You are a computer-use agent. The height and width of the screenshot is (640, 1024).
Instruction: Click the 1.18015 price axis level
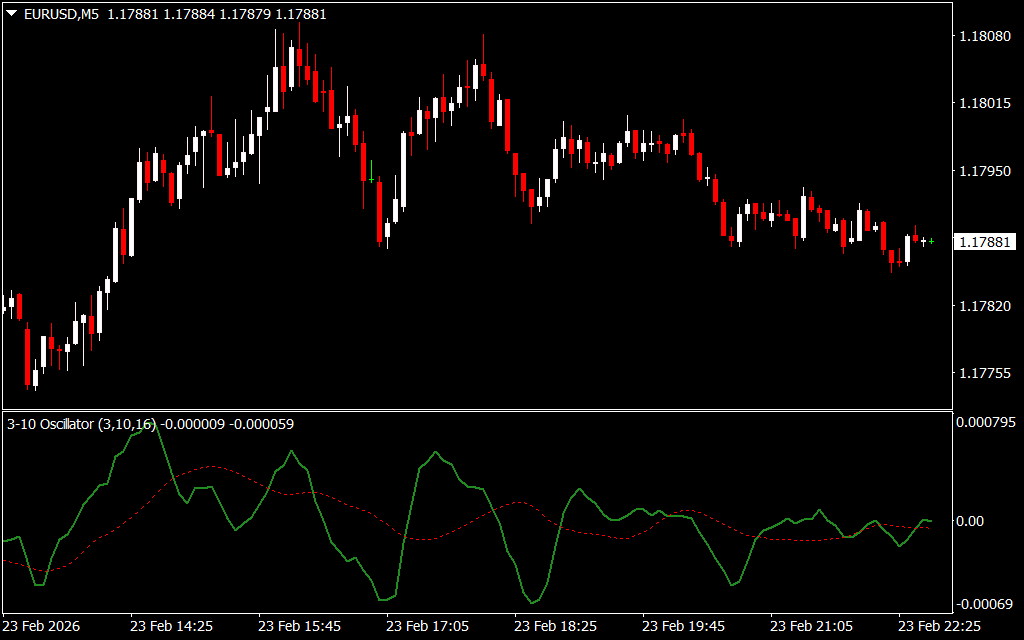[984, 103]
